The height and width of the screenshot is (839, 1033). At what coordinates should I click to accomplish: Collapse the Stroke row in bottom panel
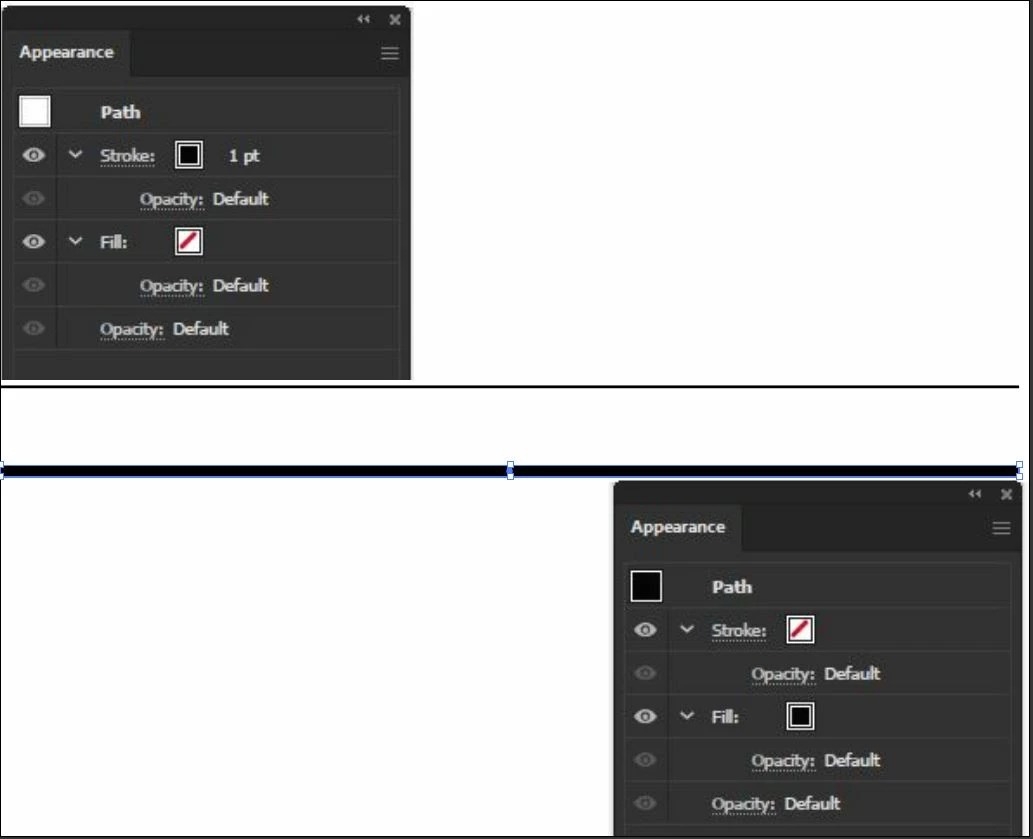[x=687, y=629]
